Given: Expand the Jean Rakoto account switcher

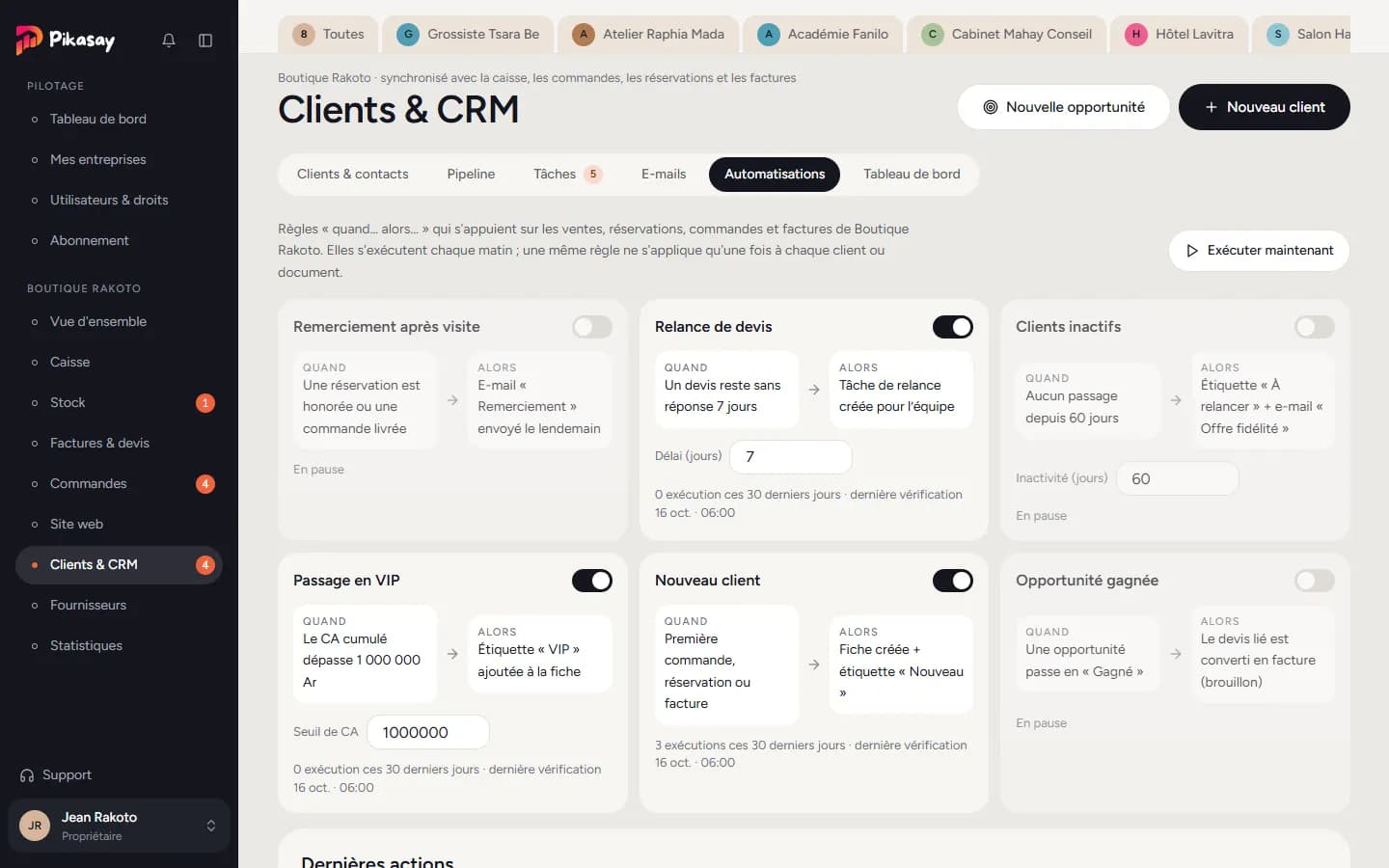Looking at the screenshot, I should pos(211,826).
